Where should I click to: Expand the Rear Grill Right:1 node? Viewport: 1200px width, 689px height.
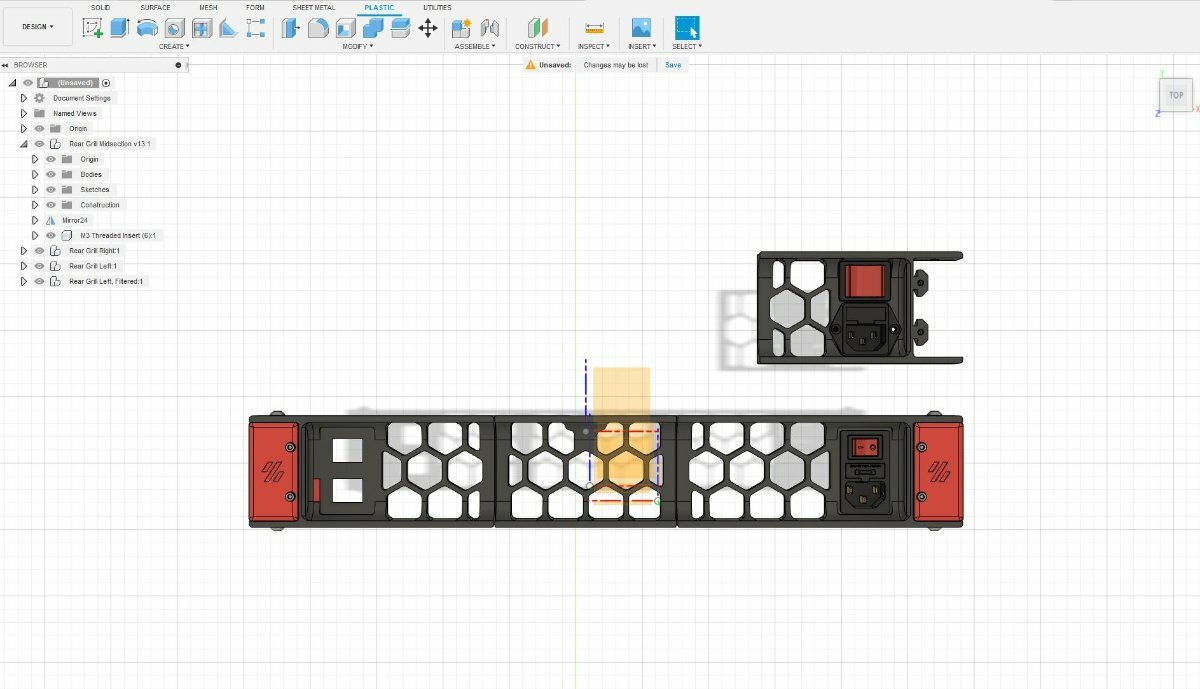(24, 251)
